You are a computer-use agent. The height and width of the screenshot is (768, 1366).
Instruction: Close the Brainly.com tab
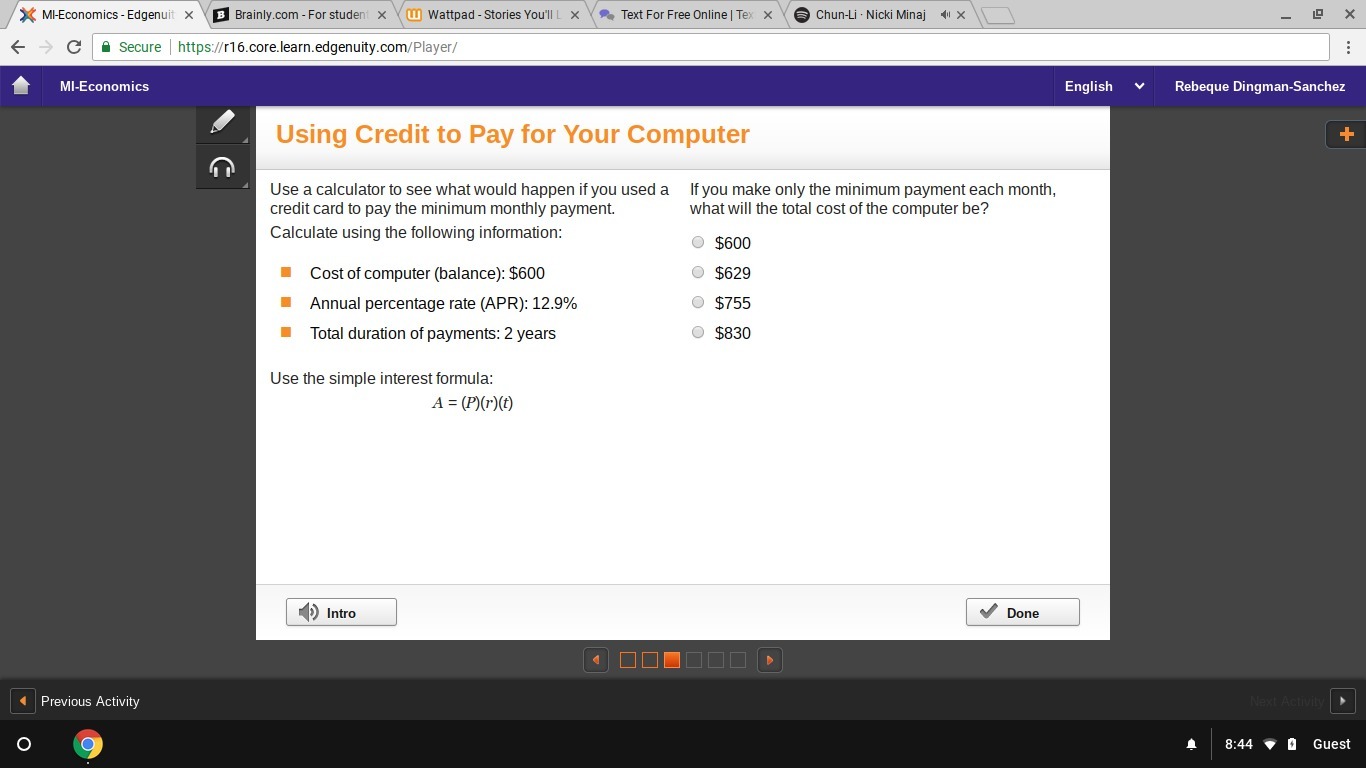tap(381, 15)
